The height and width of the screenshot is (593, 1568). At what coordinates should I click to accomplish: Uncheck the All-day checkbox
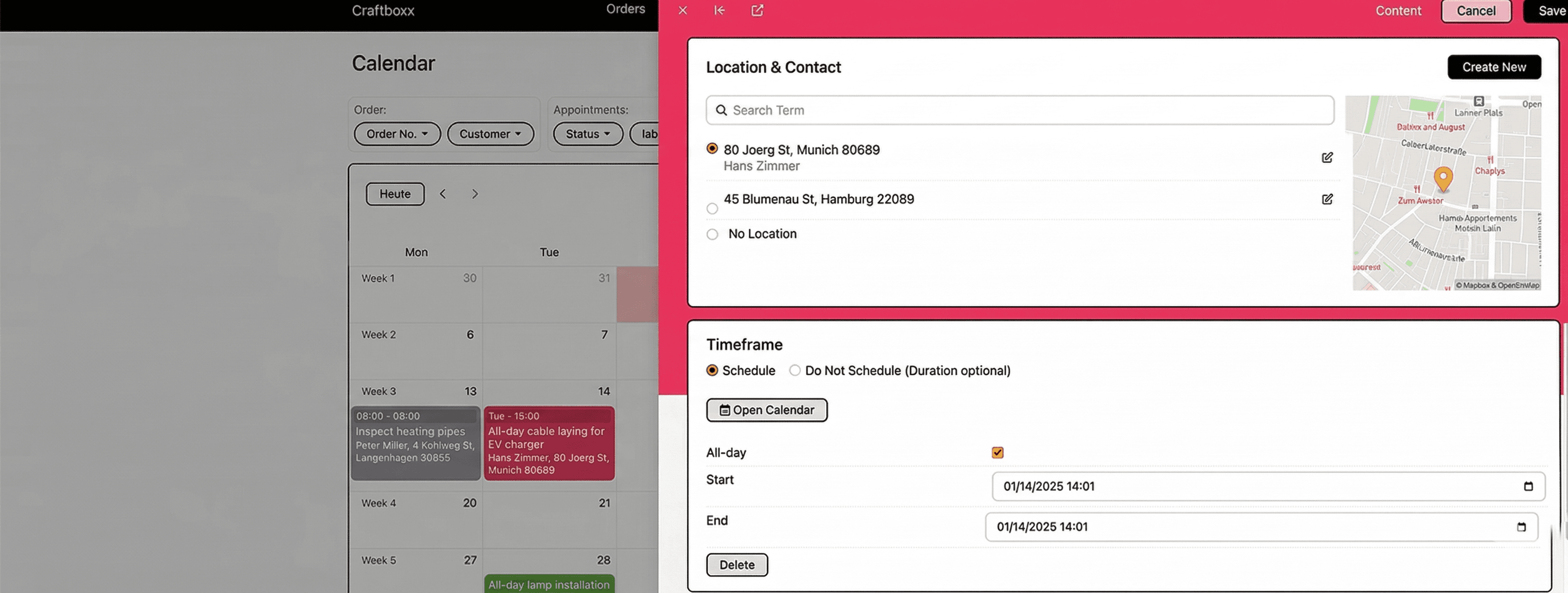997,452
